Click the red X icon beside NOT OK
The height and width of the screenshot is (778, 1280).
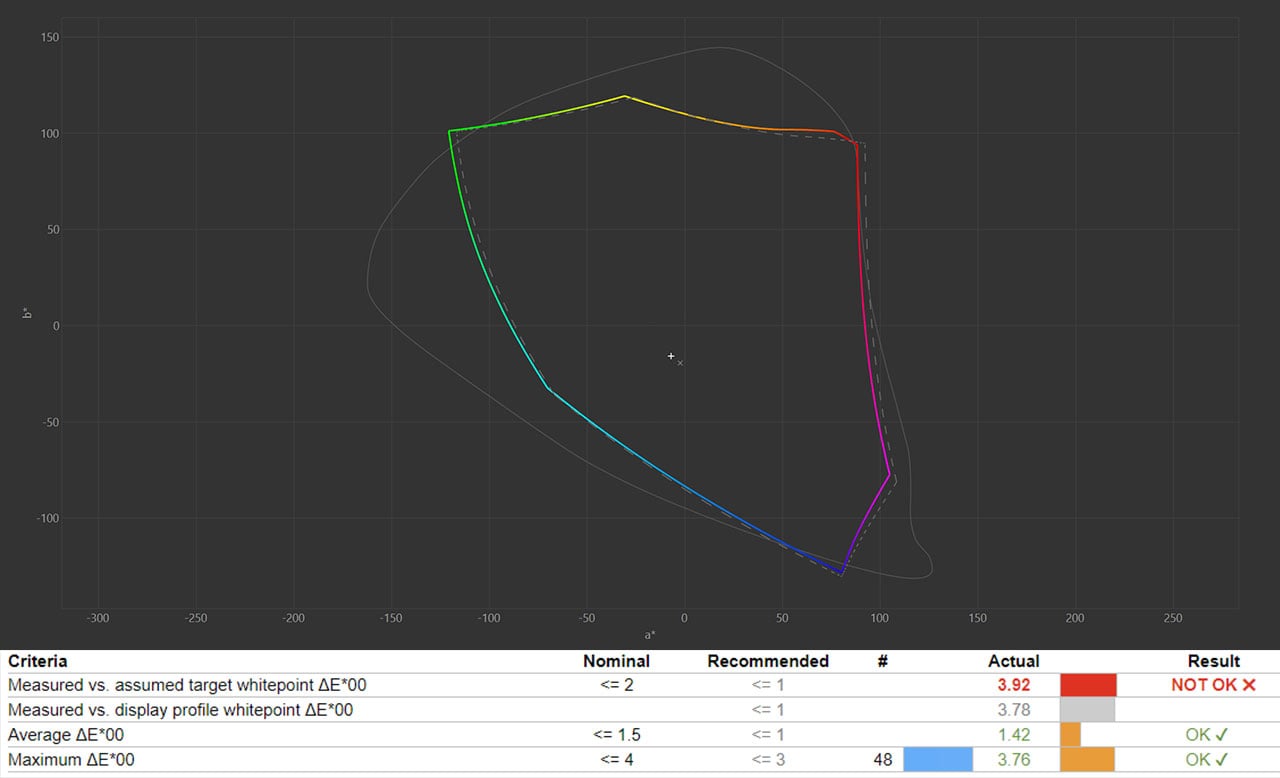[1247, 685]
